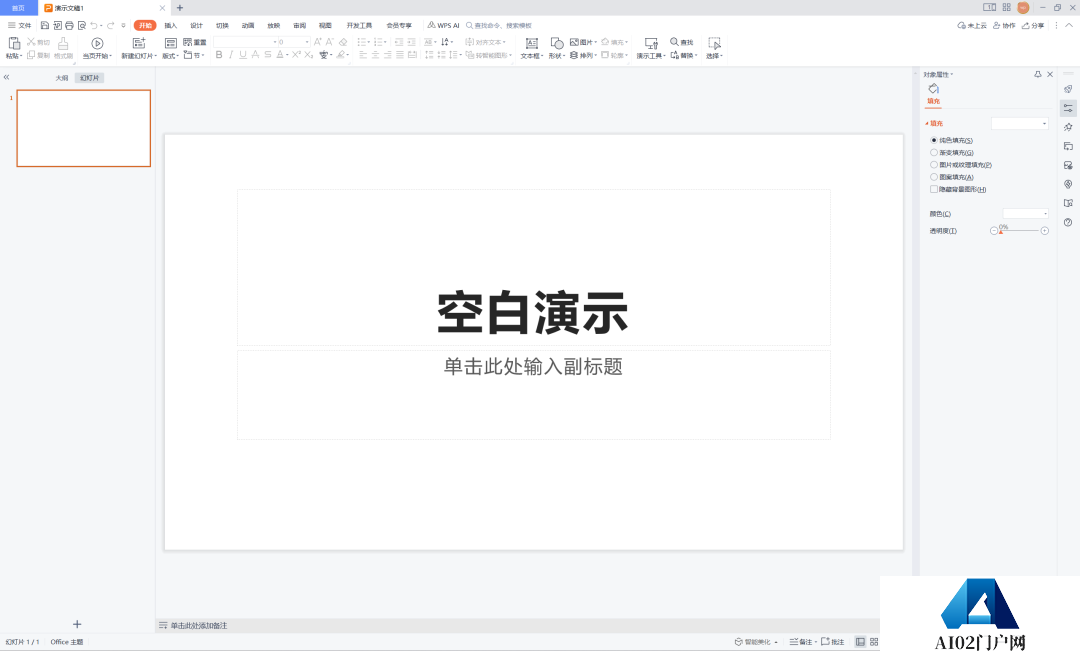Image resolution: width=1080 pixels, height=651 pixels.
Task: Check 隐藏背景图形 to hide background graphics
Action: click(936, 189)
